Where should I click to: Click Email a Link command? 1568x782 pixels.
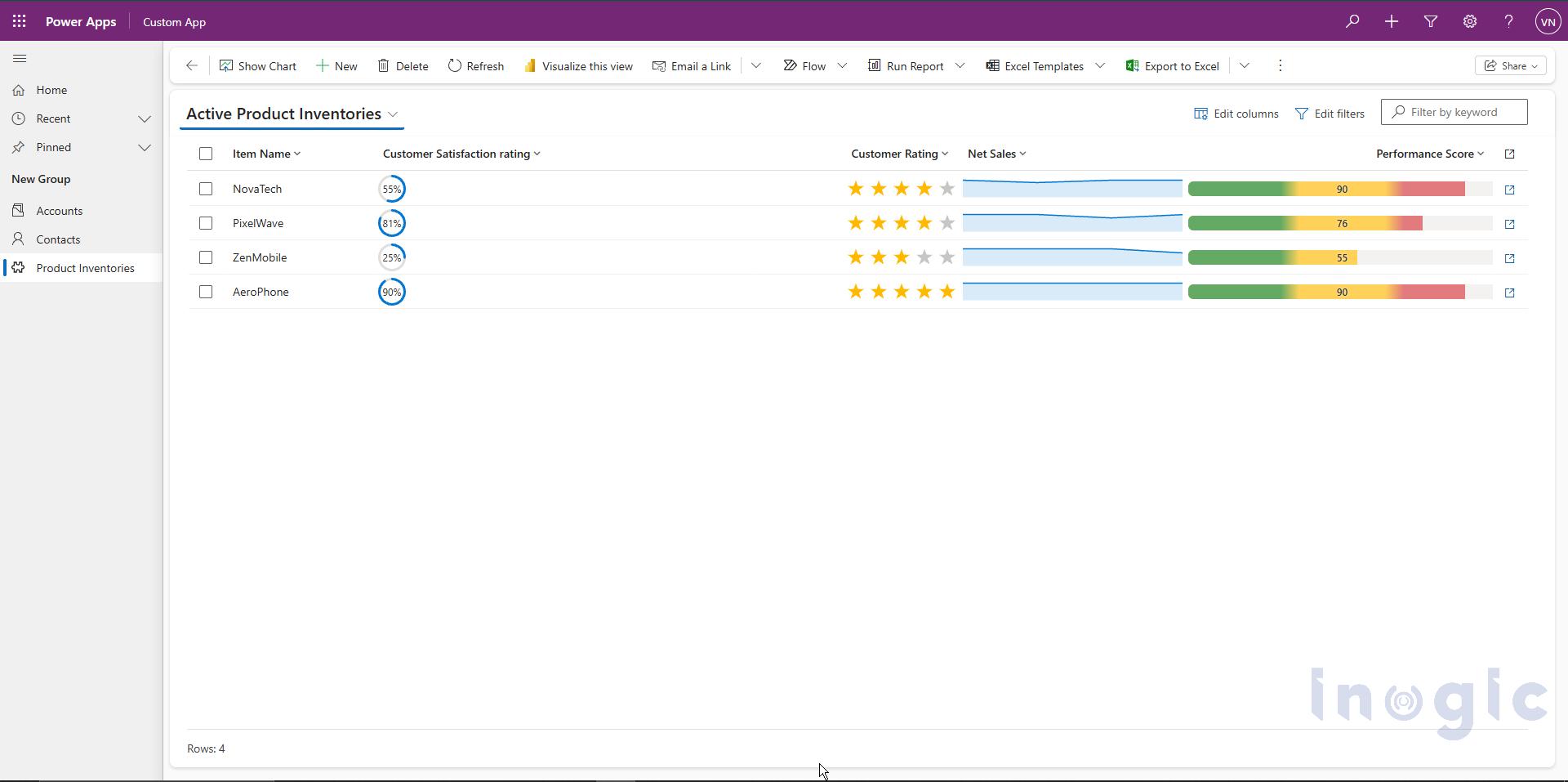[x=692, y=66]
